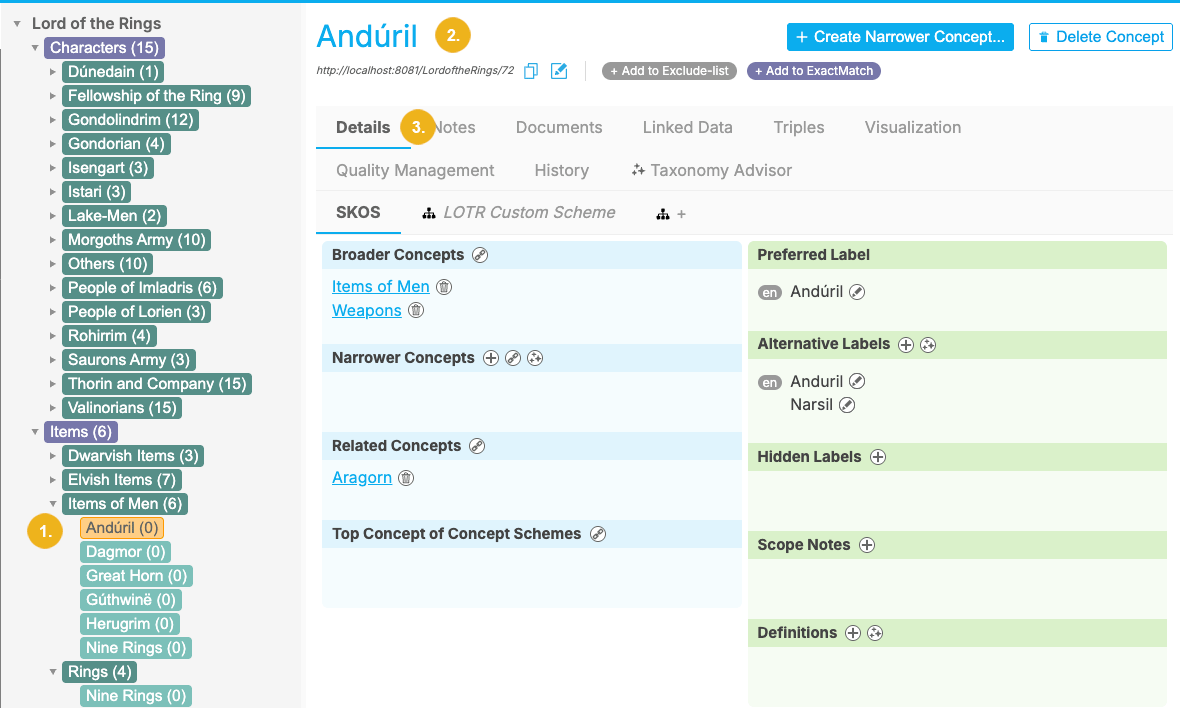The height and width of the screenshot is (708, 1180).
Task: Click link icon beside Related Concepts
Action: [477, 446]
